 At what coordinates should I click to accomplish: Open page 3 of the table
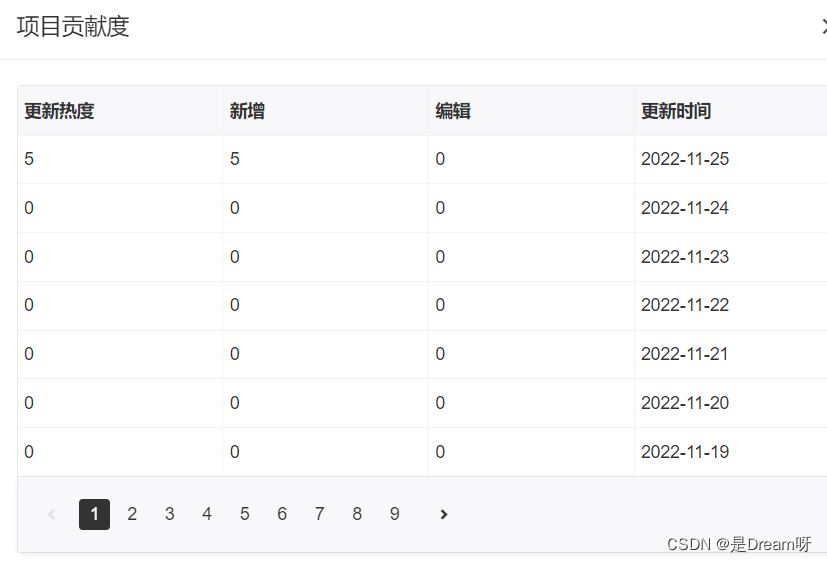click(x=169, y=514)
